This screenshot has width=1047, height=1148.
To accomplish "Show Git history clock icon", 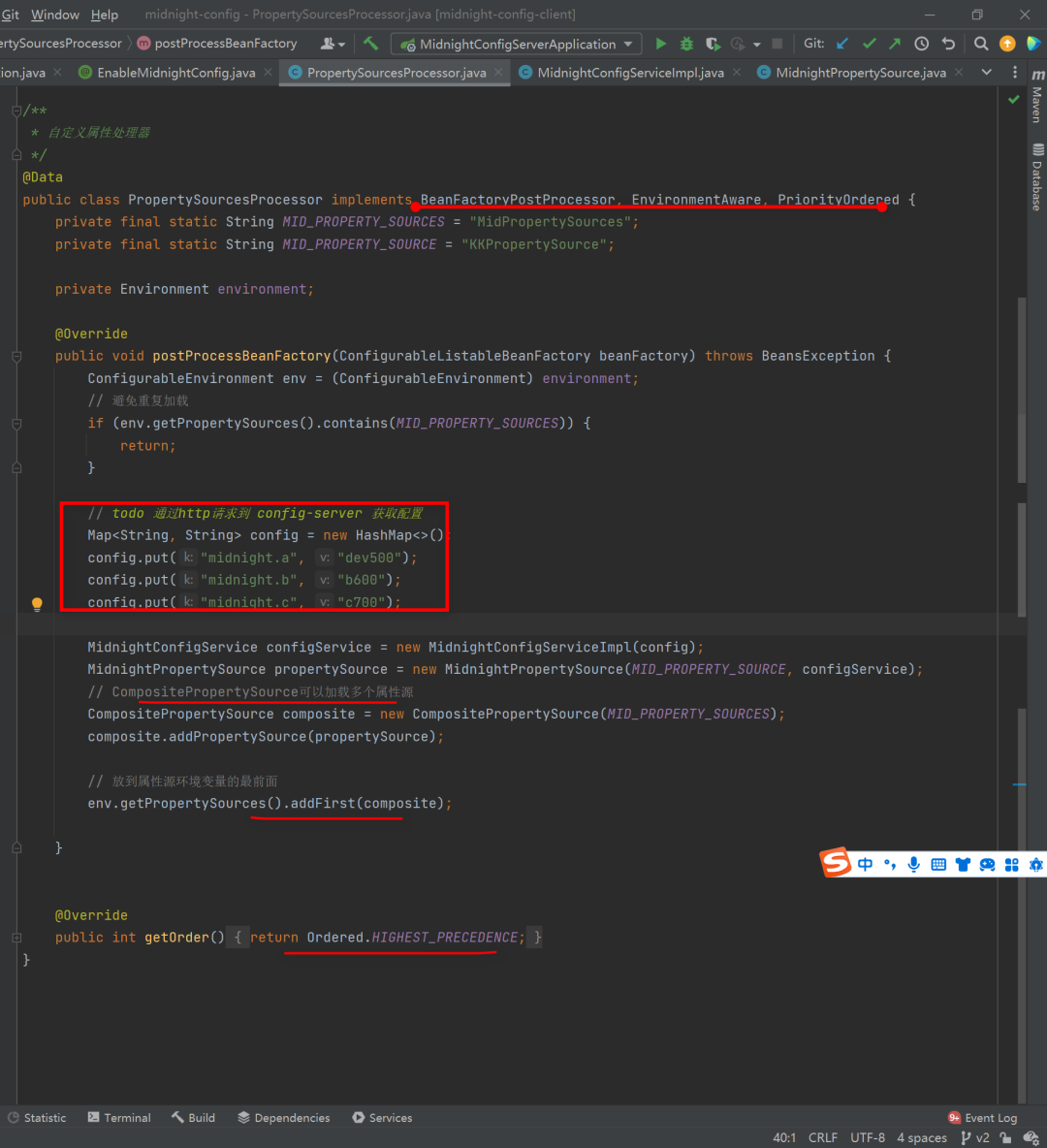I will coord(921,44).
